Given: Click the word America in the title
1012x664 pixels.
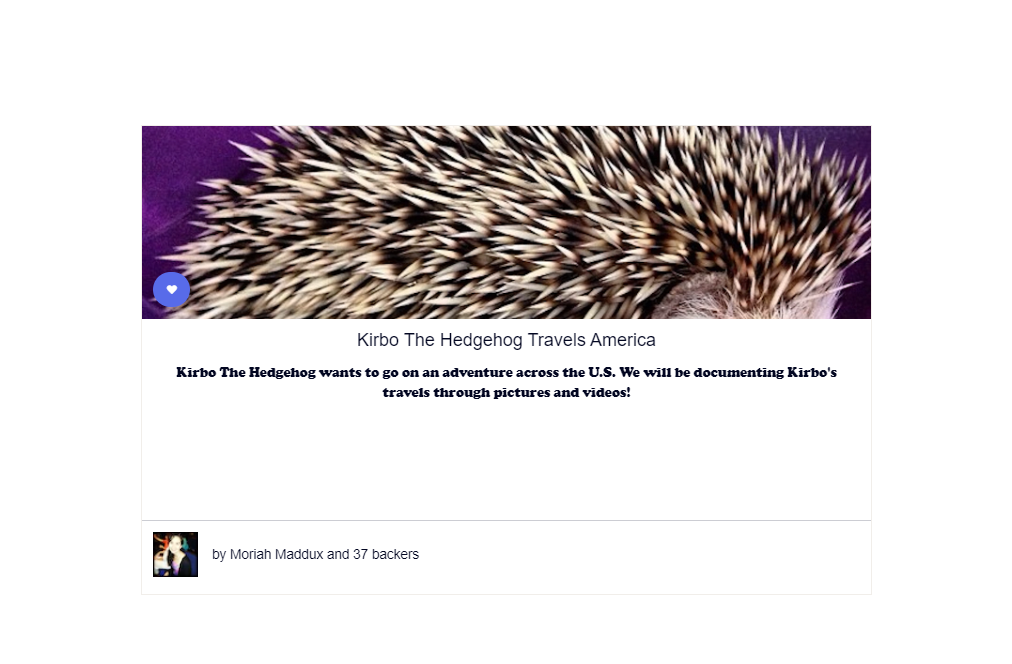Looking at the screenshot, I should pyautogui.click(x=623, y=340).
